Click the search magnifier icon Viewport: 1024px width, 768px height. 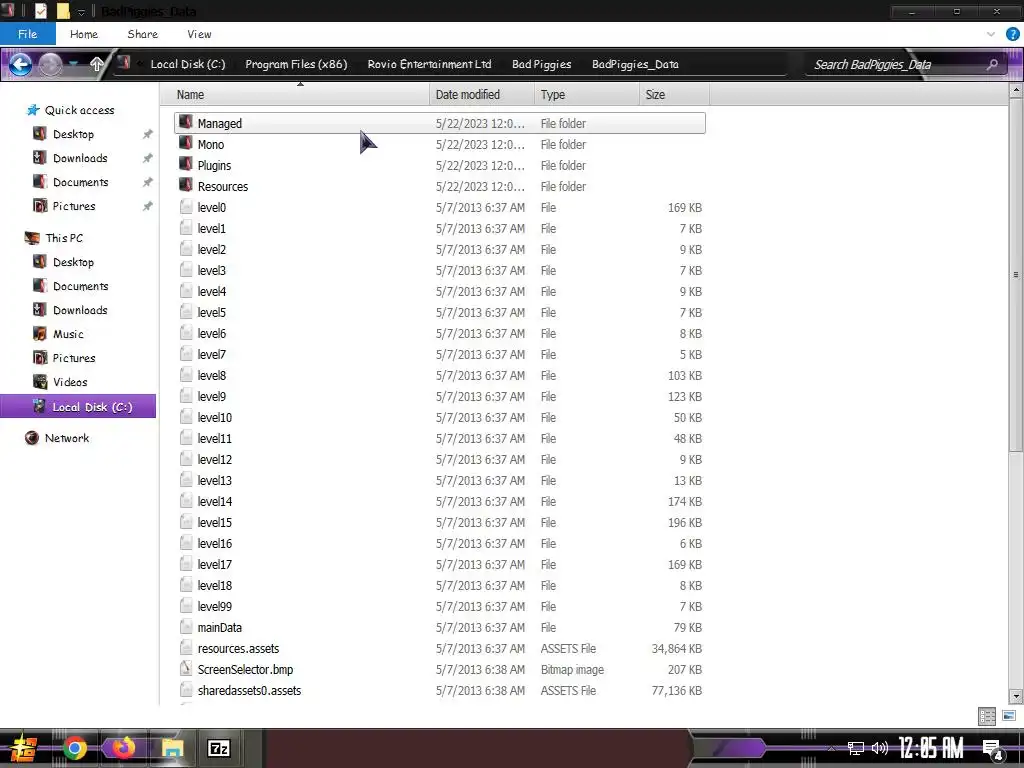(x=993, y=64)
